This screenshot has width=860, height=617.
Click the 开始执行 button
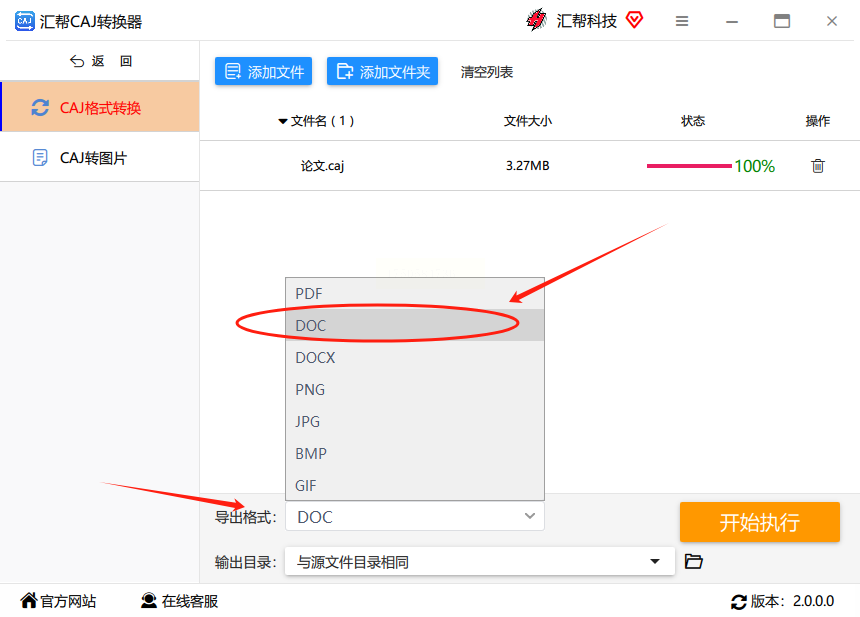point(760,522)
